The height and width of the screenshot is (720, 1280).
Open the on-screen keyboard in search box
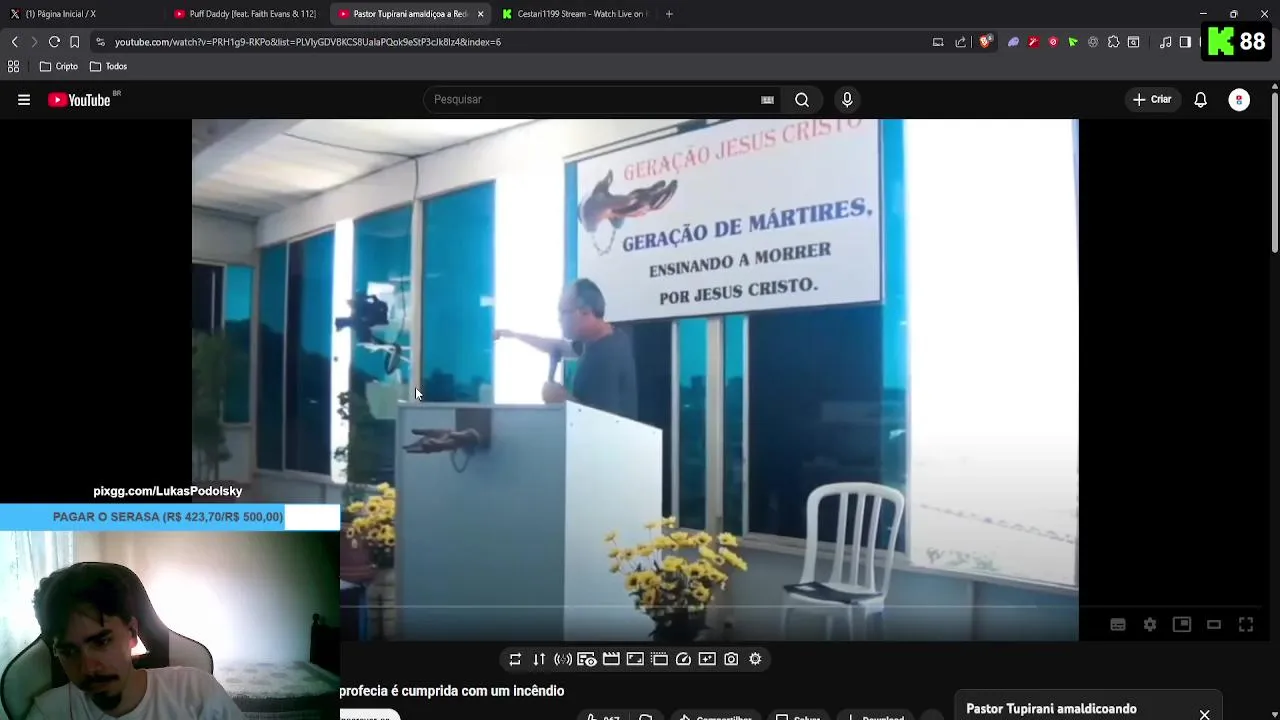(767, 100)
